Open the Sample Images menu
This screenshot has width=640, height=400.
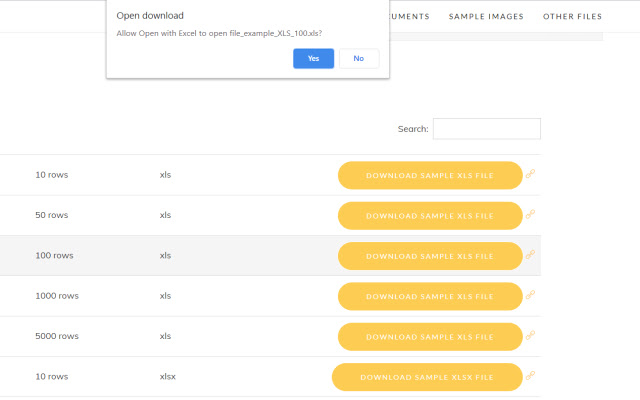point(486,16)
